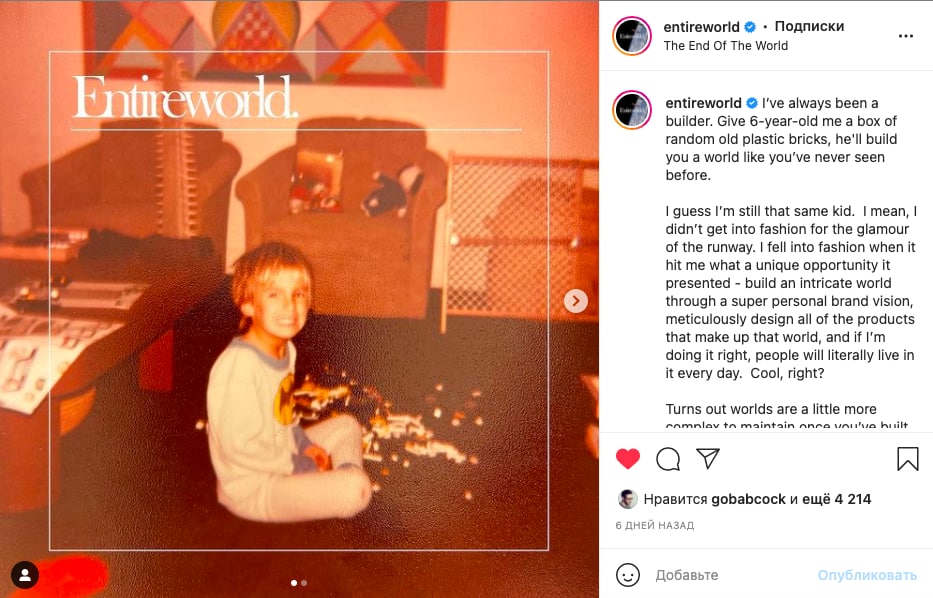Open emoji picker smiley icon
This screenshot has width=933, height=598.
coord(628,575)
